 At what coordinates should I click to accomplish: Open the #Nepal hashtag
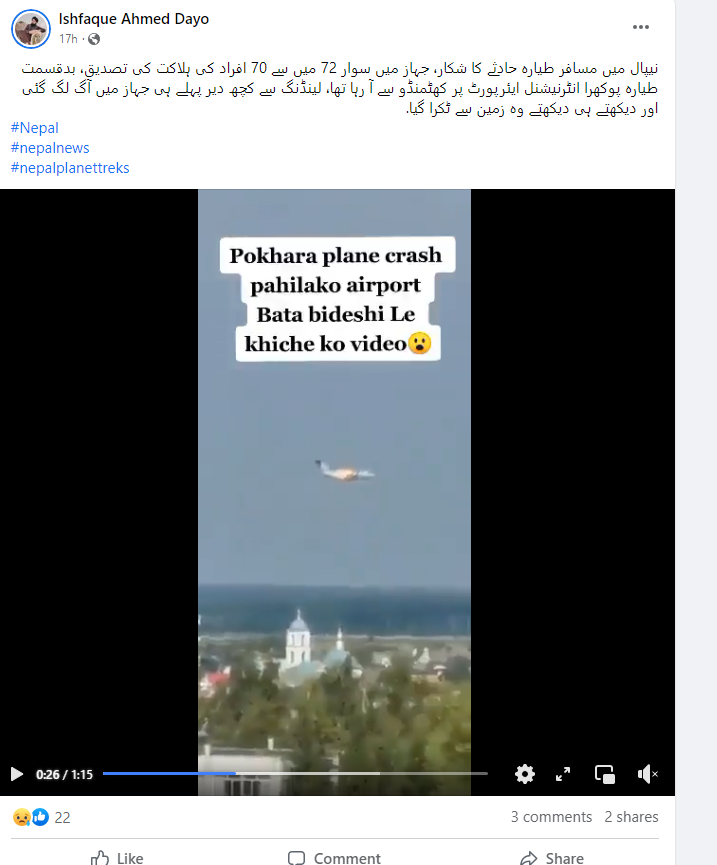click(x=35, y=127)
